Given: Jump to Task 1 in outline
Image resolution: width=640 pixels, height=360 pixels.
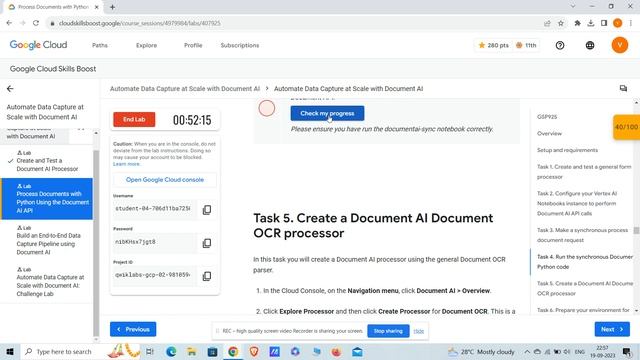Looking at the screenshot, I should coord(584,172).
